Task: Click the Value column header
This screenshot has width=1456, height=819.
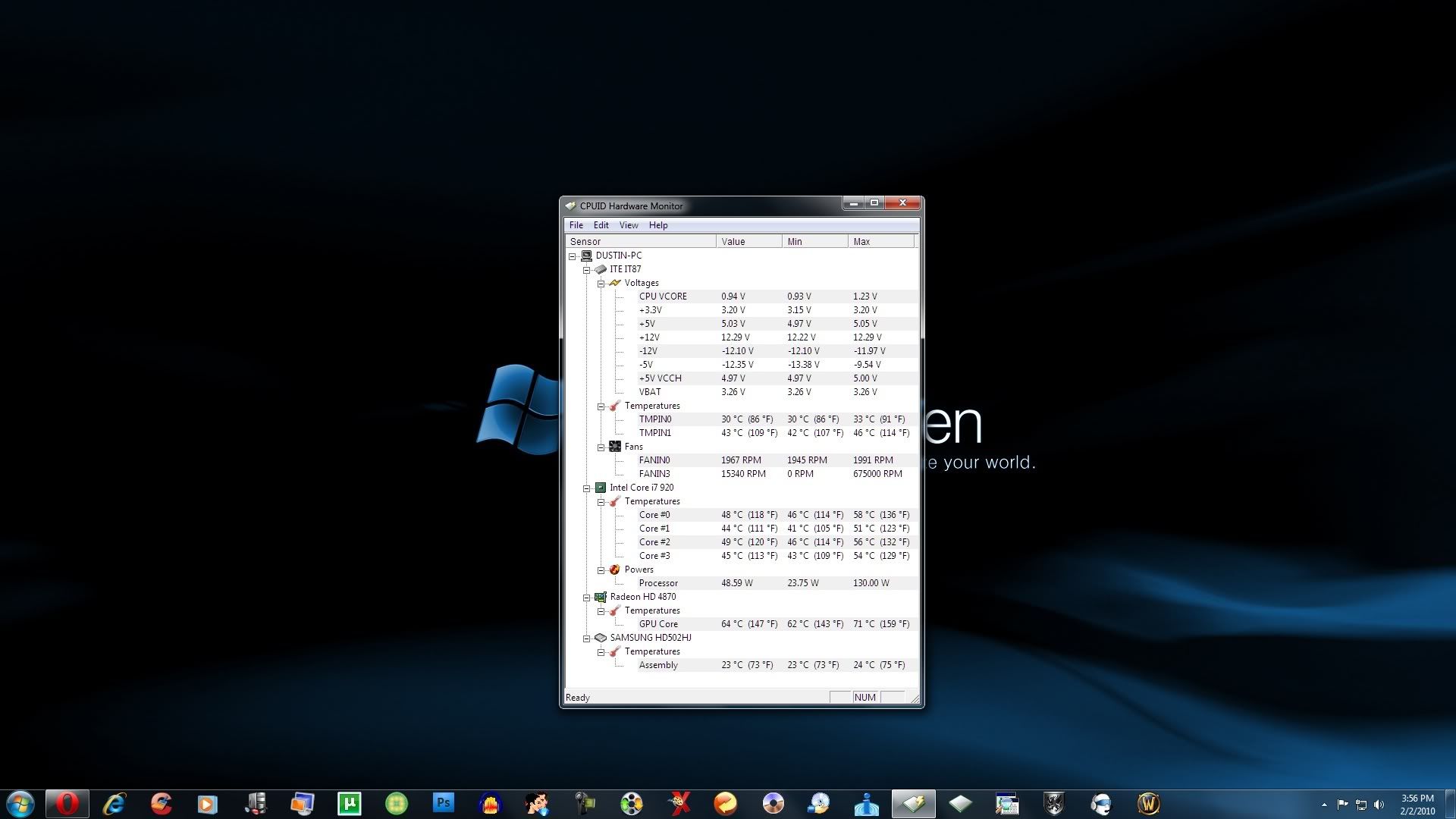Action: tap(749, 241)
